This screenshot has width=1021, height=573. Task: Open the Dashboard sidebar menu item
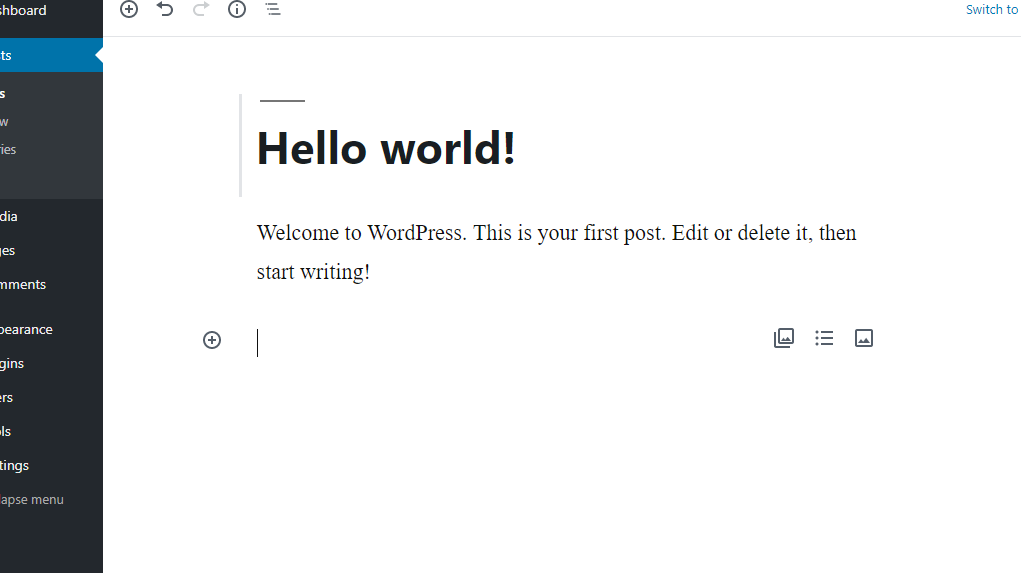point(24,11)
